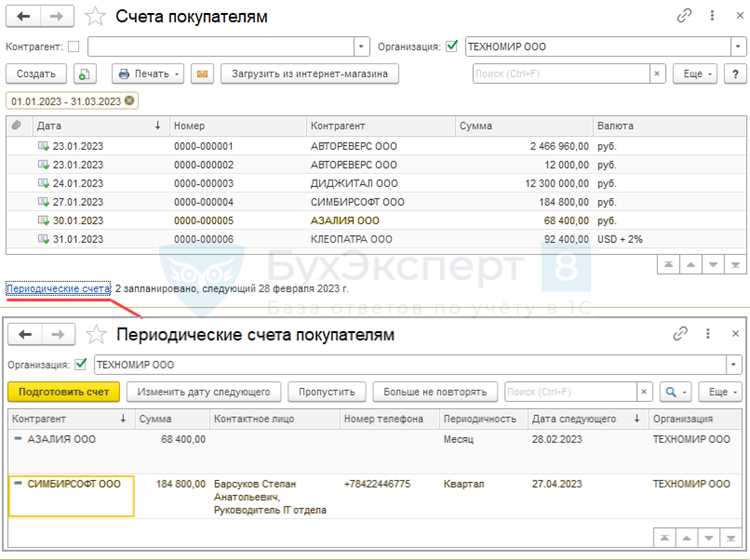750x560 pixels.
Task: Open help with the question mark button
Action: (735, 74)
